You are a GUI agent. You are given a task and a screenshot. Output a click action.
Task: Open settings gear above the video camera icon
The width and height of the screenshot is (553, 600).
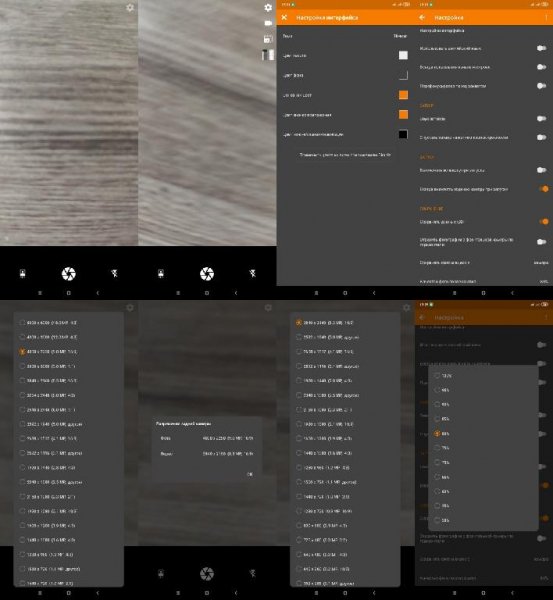pos(268,8)
